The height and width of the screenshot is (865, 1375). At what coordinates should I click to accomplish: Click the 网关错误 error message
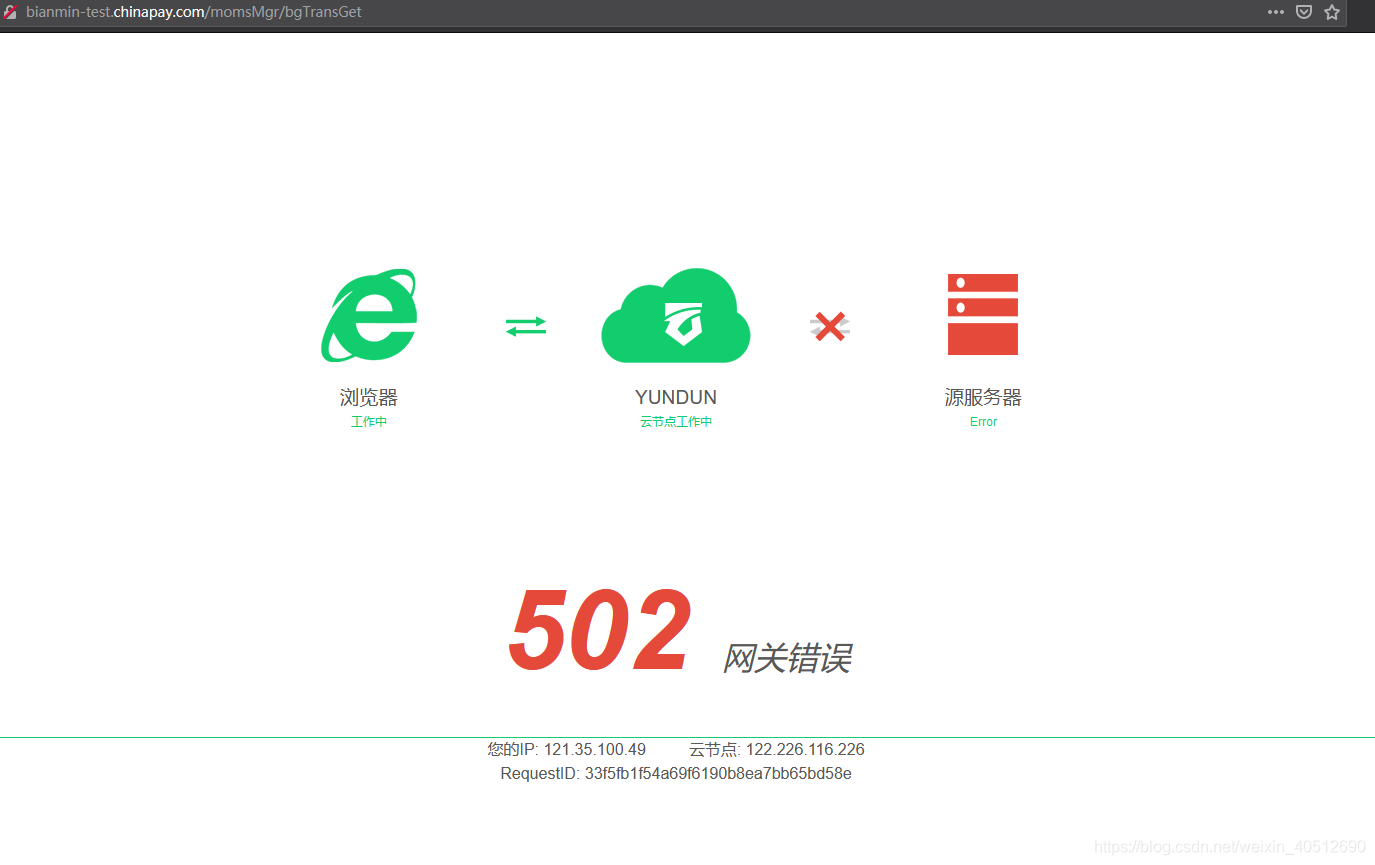(x=787, y=659)
